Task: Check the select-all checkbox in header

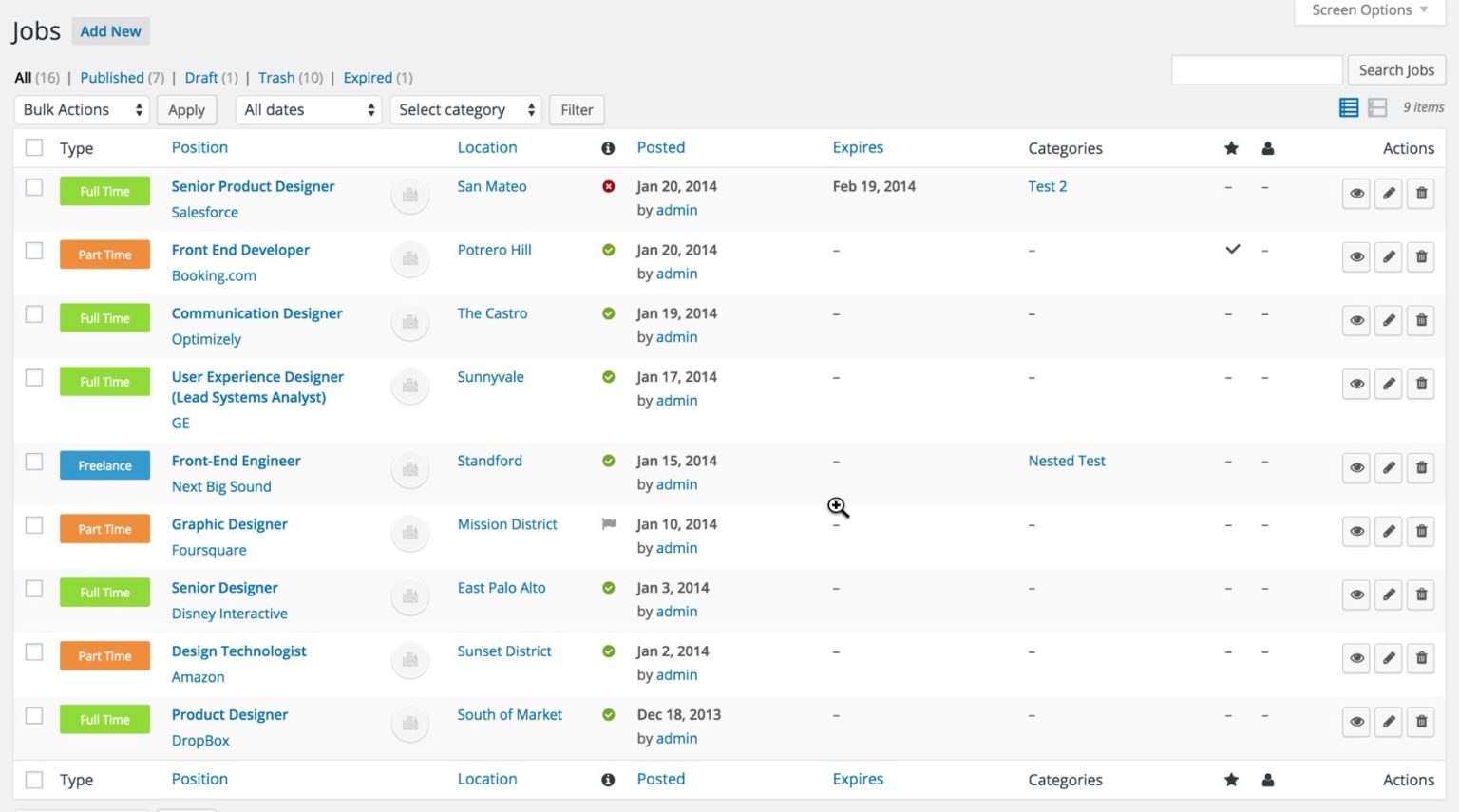Action: 34,148
